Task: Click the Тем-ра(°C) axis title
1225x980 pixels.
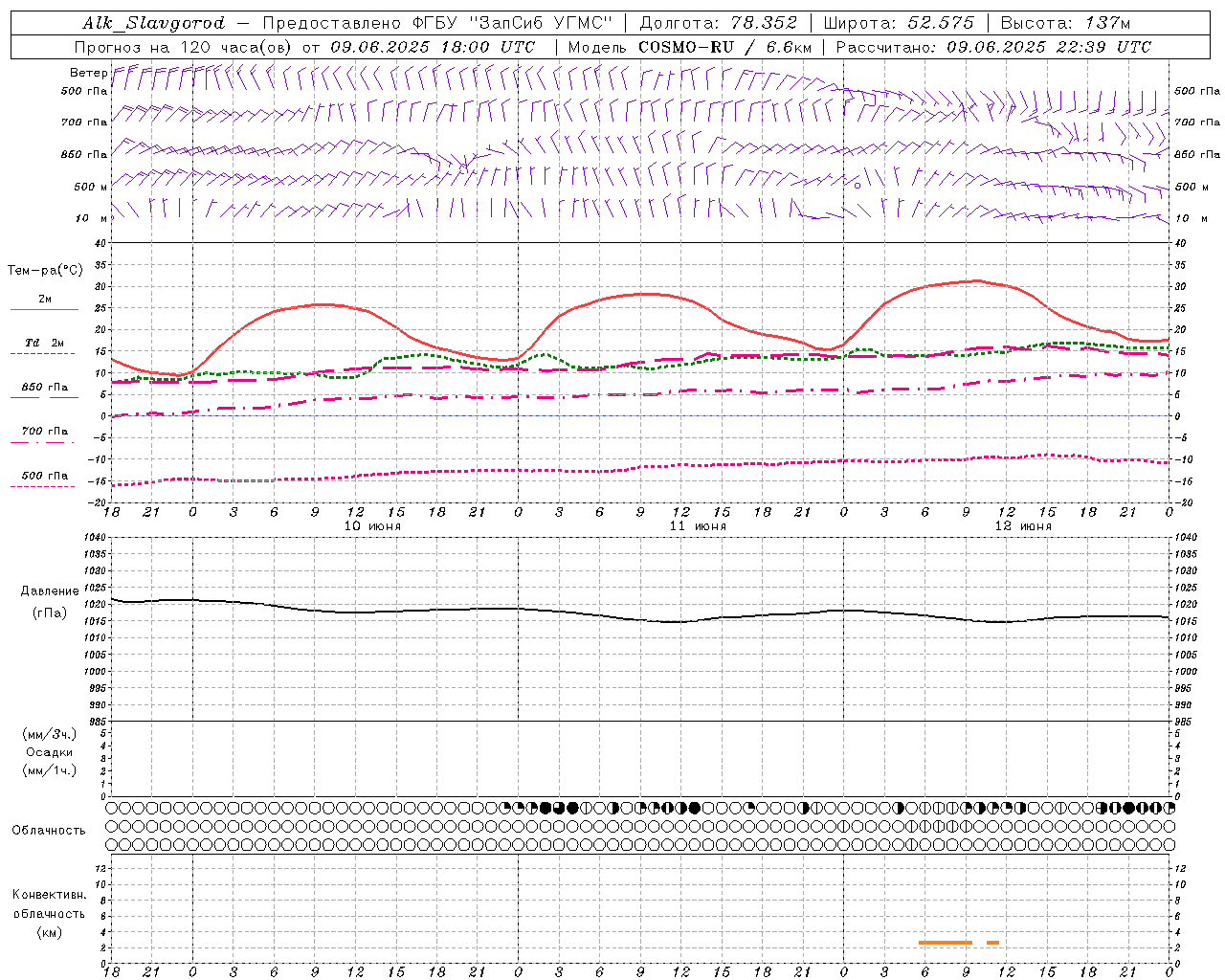Action: pos(44,271)
